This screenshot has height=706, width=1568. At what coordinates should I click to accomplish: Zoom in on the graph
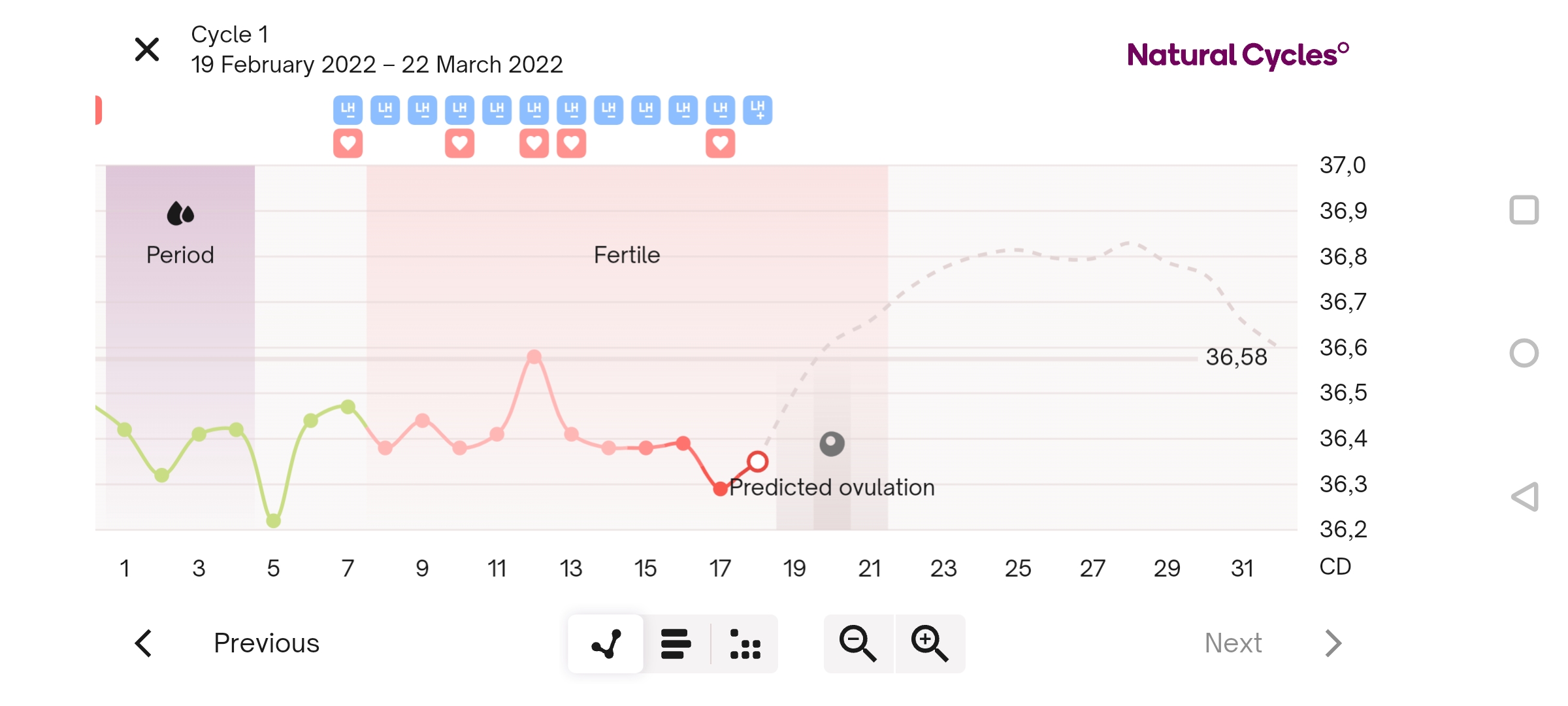pos(930,644)
